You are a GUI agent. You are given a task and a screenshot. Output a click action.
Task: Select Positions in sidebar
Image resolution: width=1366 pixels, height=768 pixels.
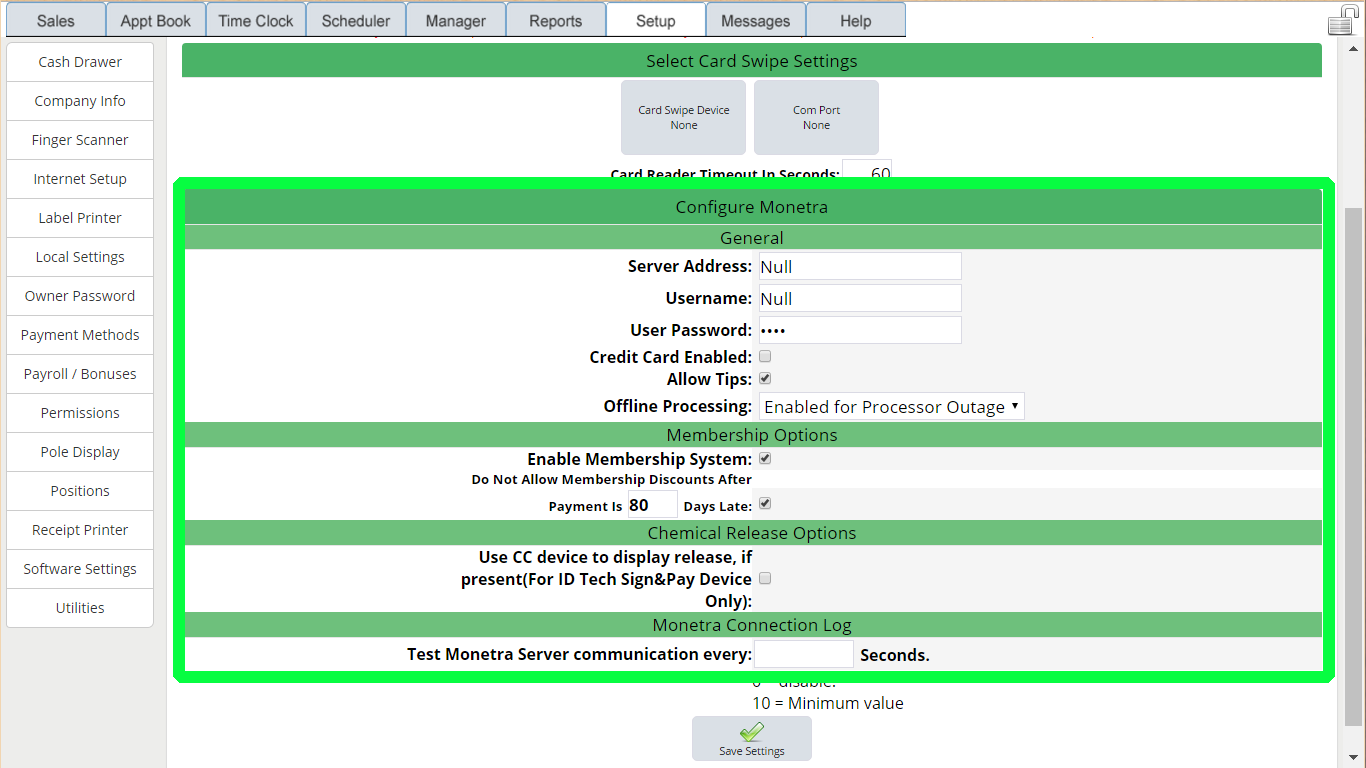[80, 491]
